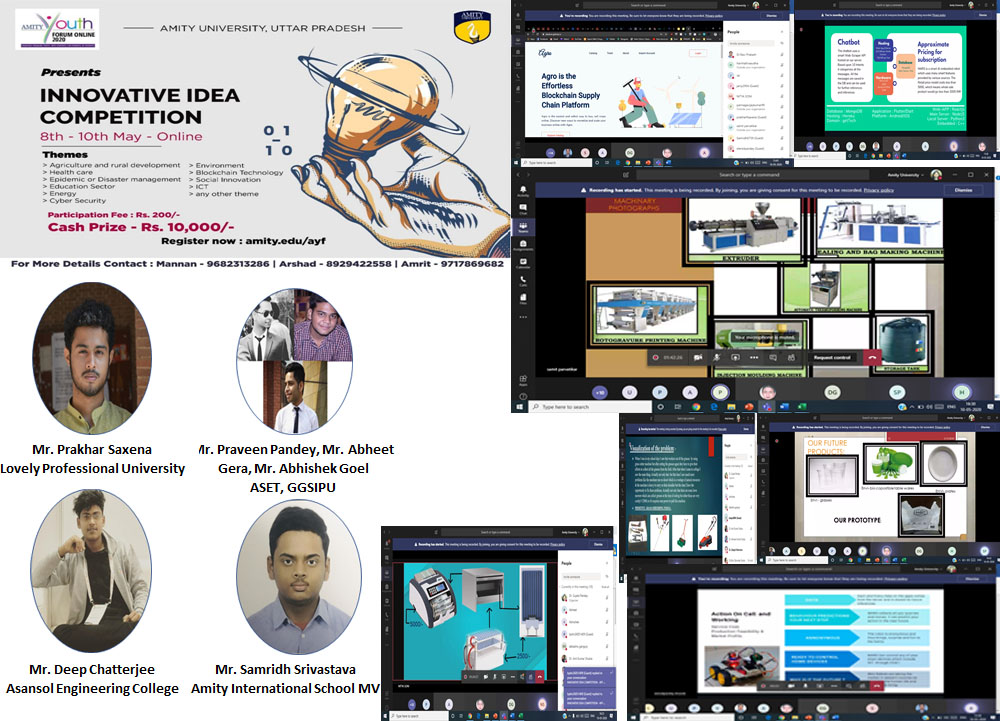The width and height of the screenshot is (1000, 721).
Task: Open Word on taskbar under machinery meeting
Action: tap(784, 407)
